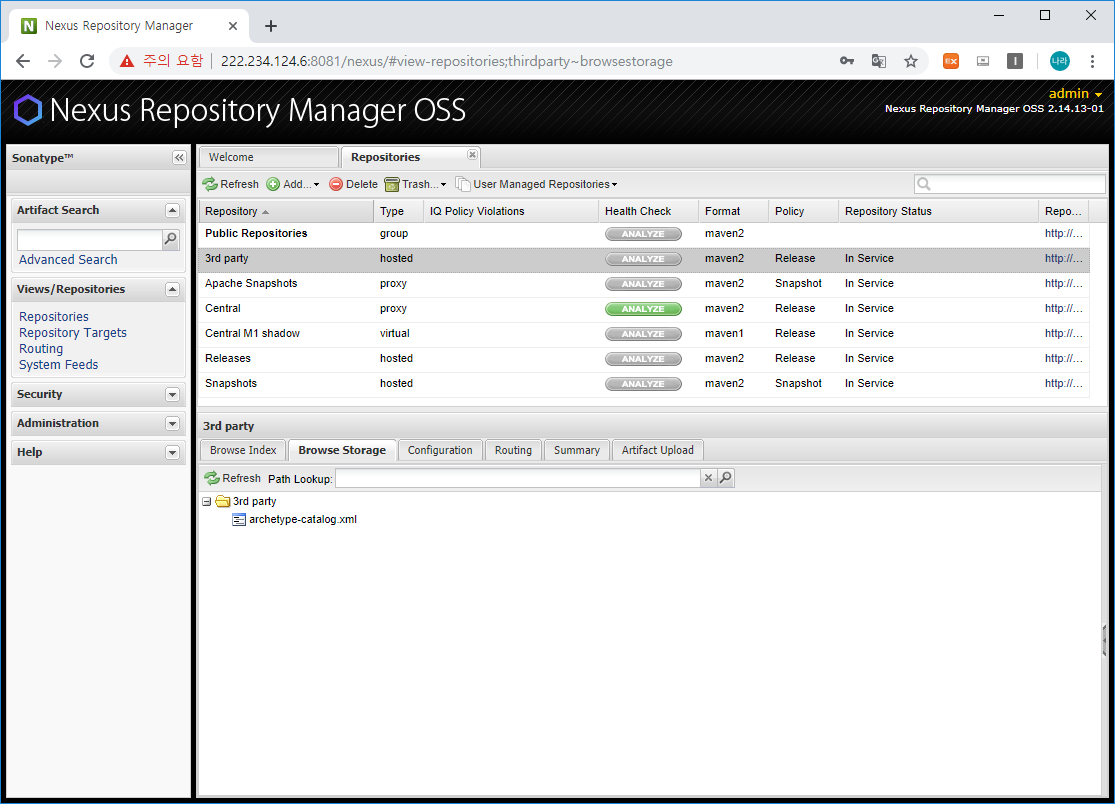Sort by the Repository column header

coord(286,211)
